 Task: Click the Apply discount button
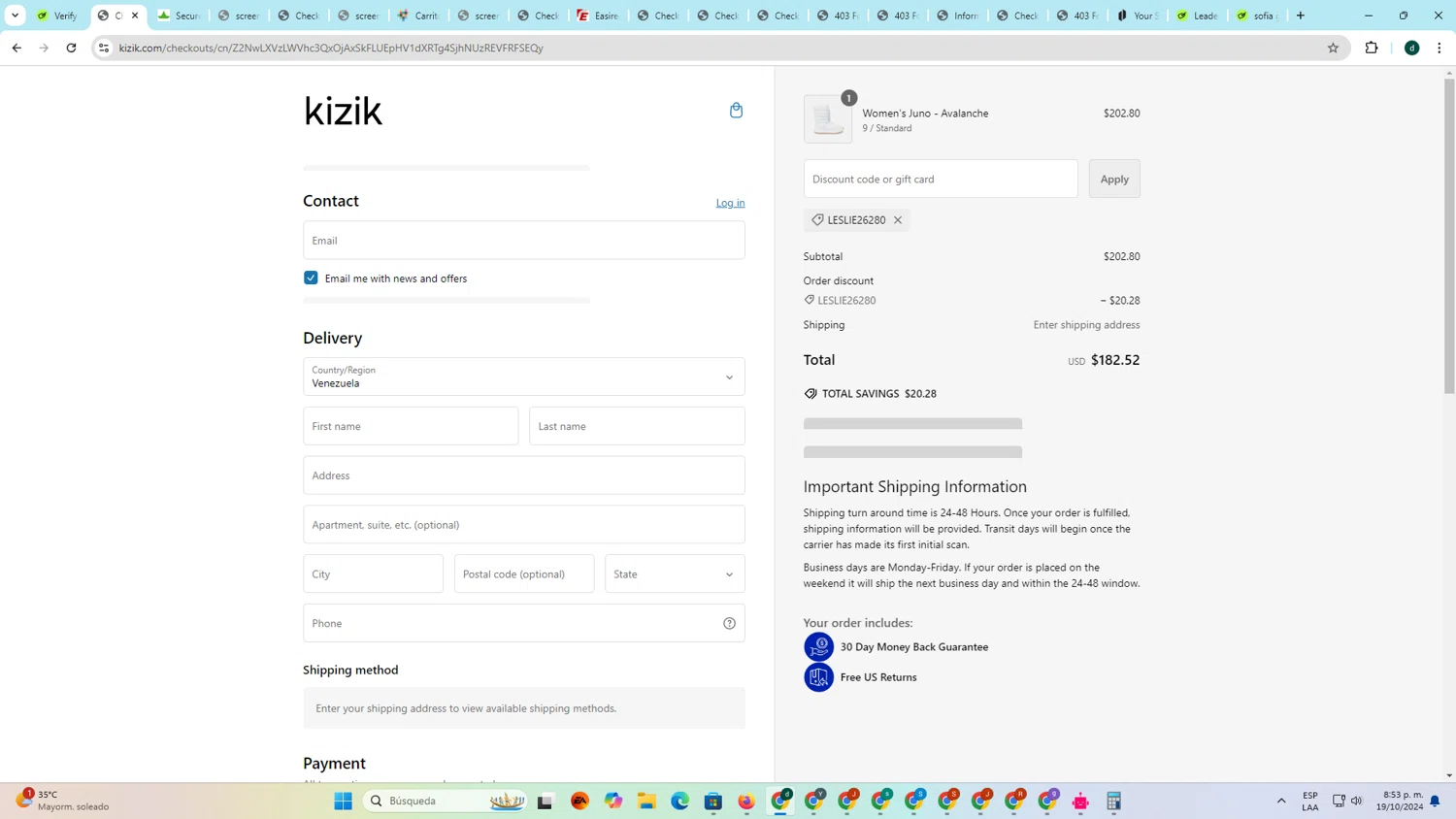[x=1114, y=179]
